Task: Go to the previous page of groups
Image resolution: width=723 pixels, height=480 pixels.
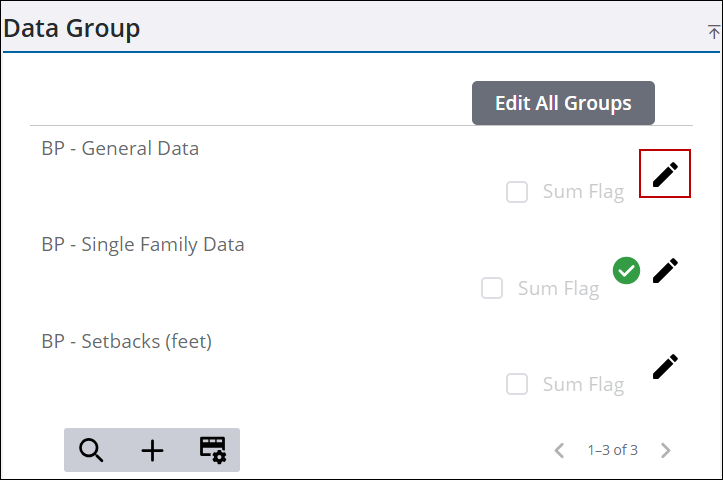Action: click(x=559, y=450)
